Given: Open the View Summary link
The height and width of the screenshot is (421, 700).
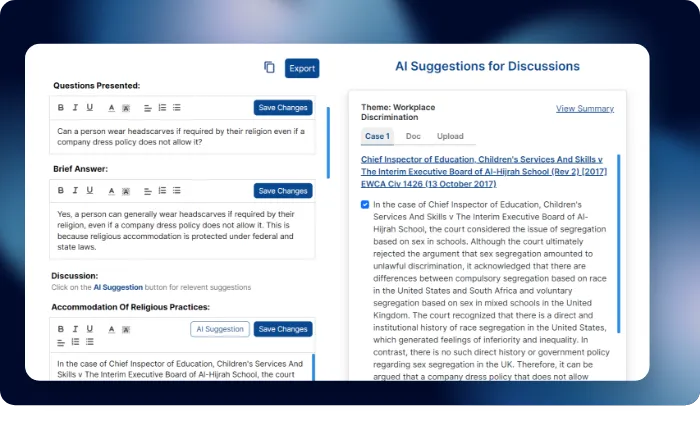Looking at the screenshot, I should click(585, 108).
